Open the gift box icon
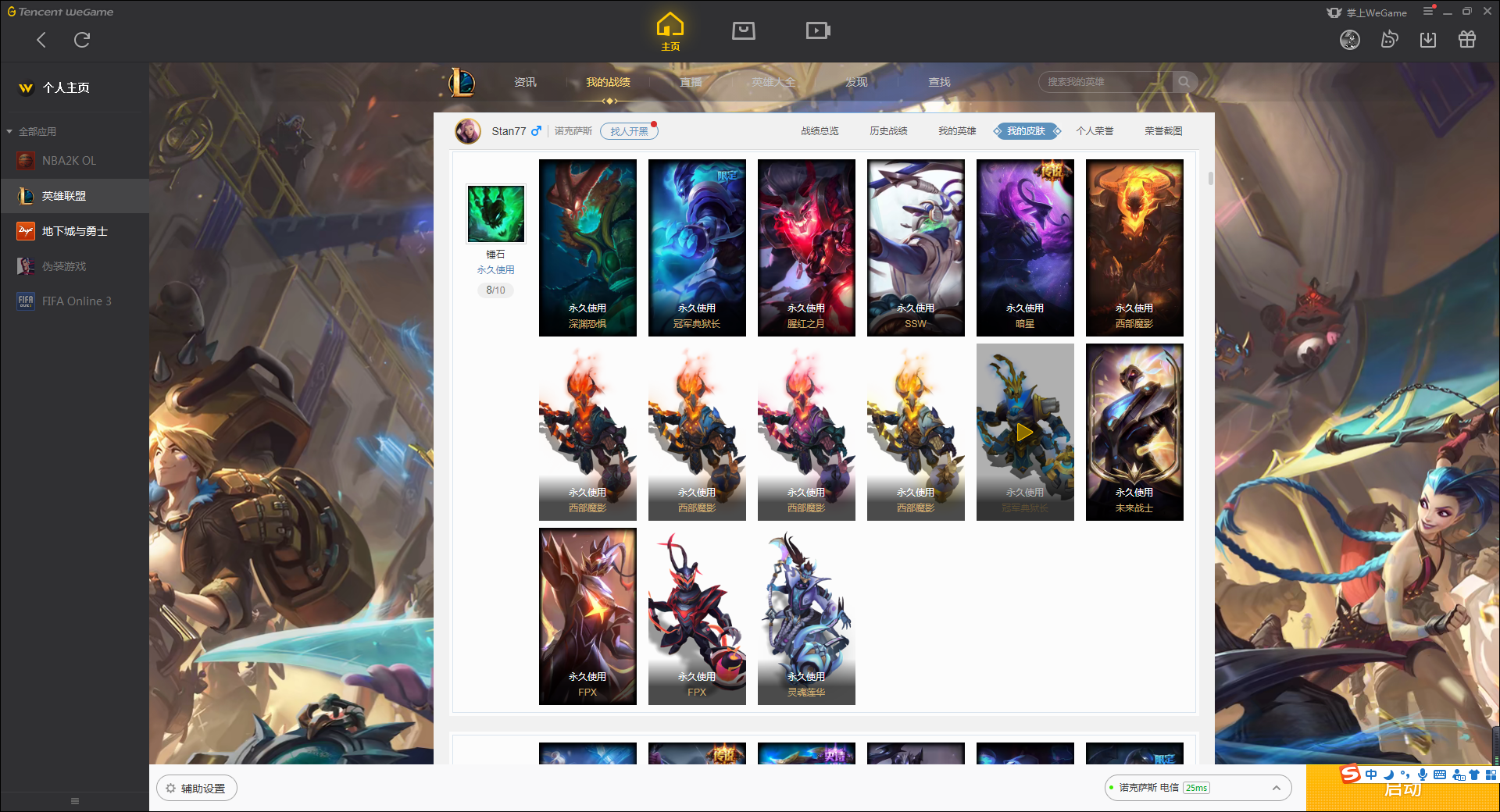The image size is (1500, 812). (1467, 39)
